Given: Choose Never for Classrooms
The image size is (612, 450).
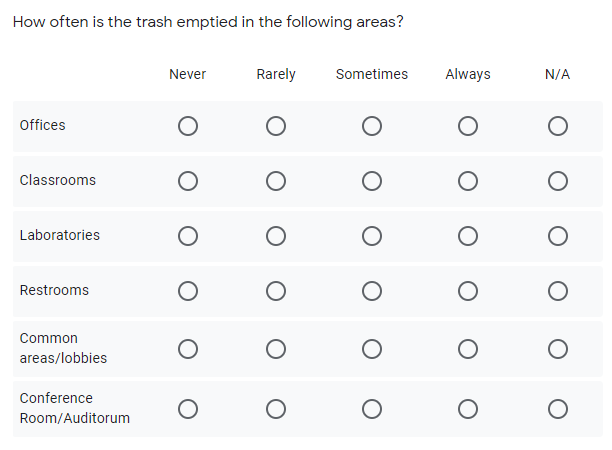Looking at the screenshot, I should pos(188,181).
